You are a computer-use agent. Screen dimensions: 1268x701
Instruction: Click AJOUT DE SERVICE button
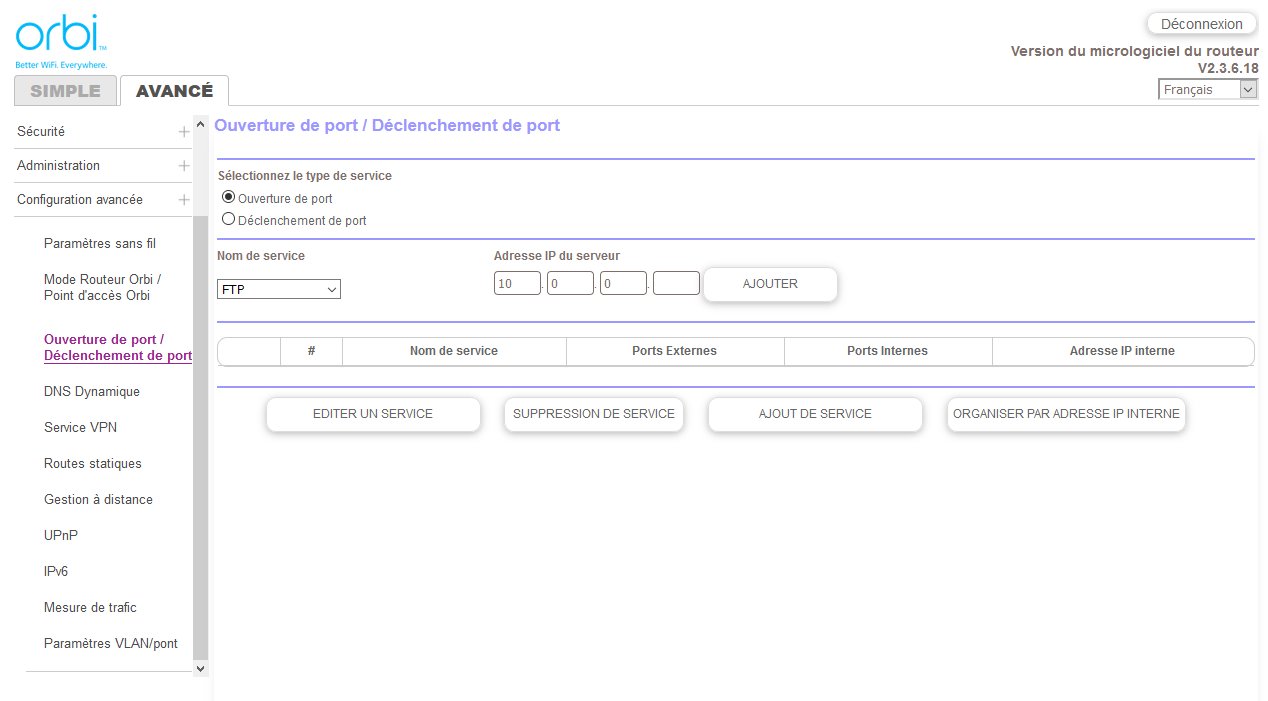[815, 414]
